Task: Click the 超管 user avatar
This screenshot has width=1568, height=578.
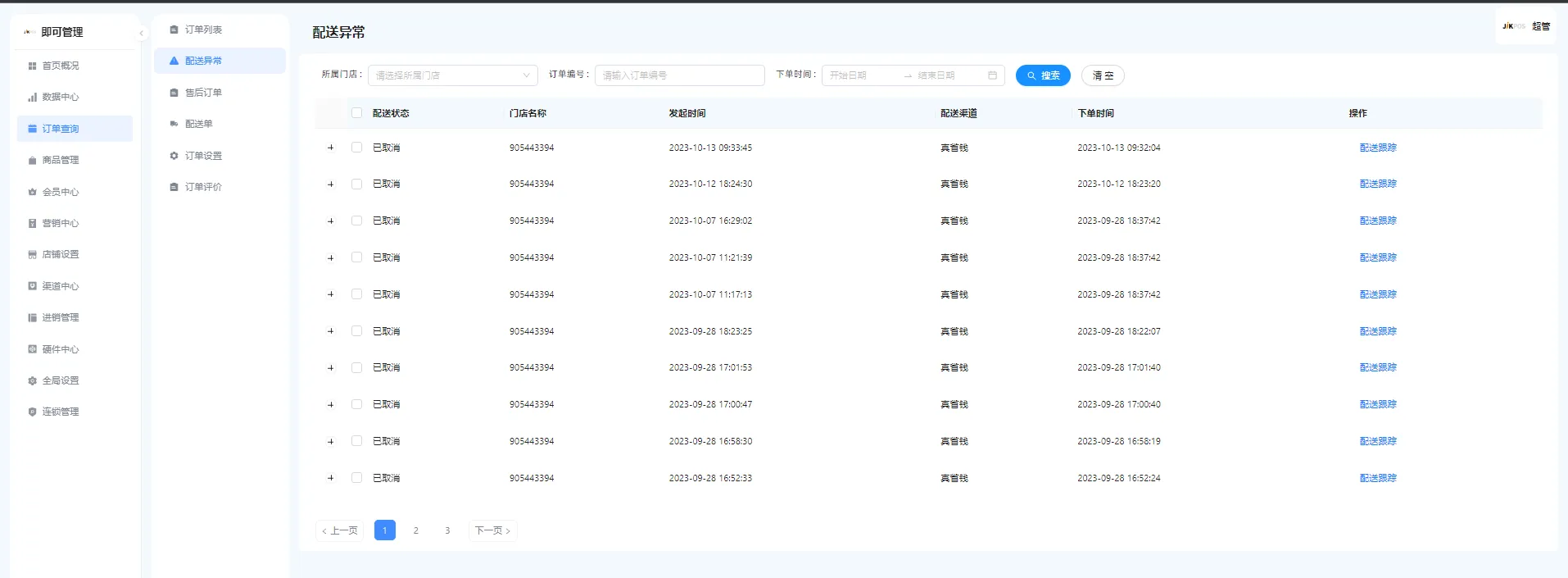Action: pyautogui.click(x=1513, y=26)
